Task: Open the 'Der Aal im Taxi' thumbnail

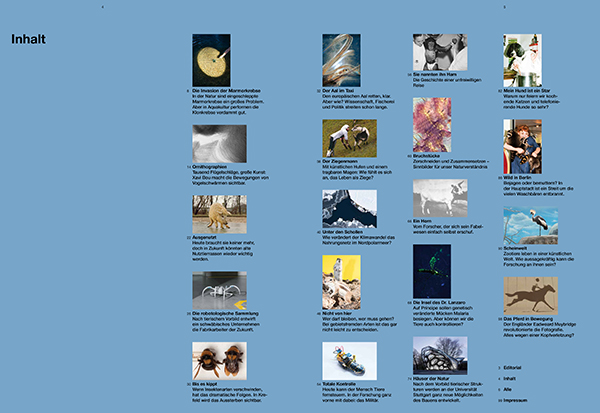Action: pos(341,58)
